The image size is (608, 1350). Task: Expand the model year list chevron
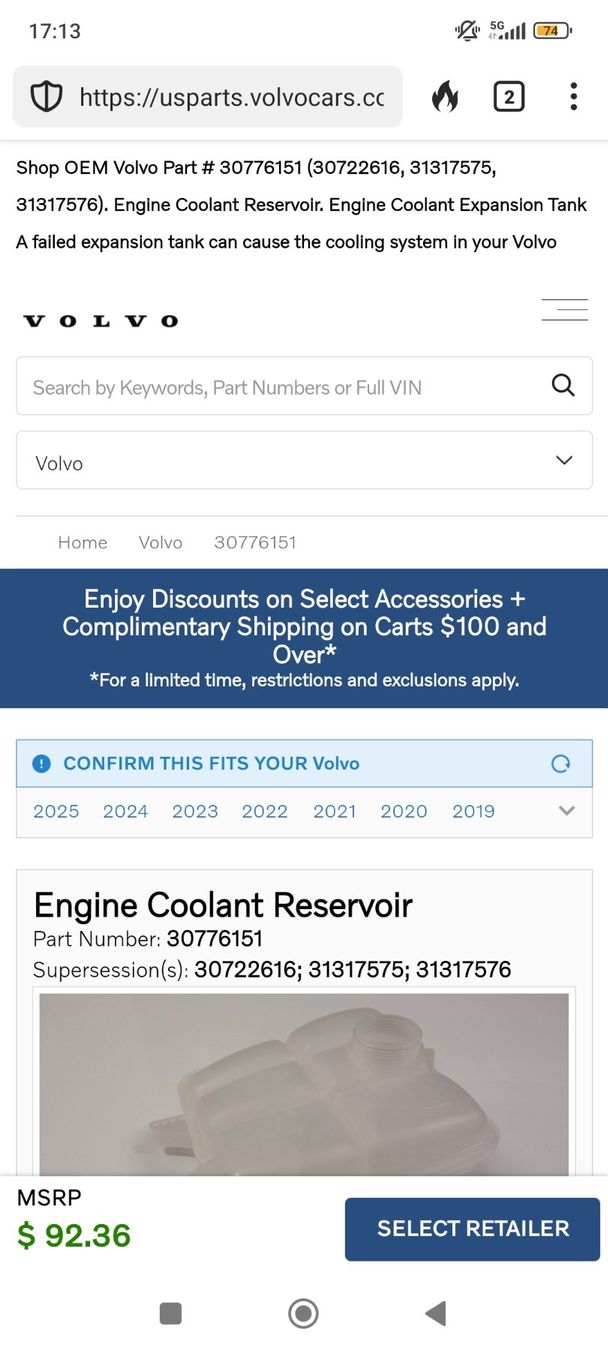[567, 811]
